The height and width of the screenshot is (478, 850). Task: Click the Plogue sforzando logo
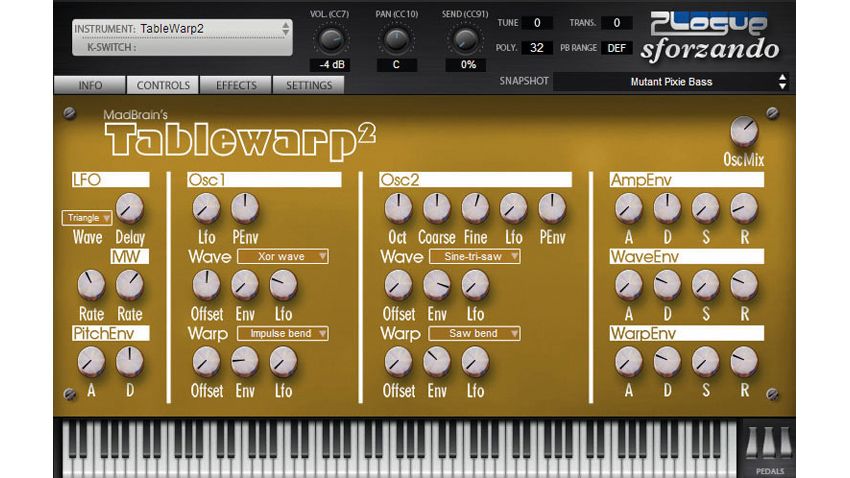710,35
